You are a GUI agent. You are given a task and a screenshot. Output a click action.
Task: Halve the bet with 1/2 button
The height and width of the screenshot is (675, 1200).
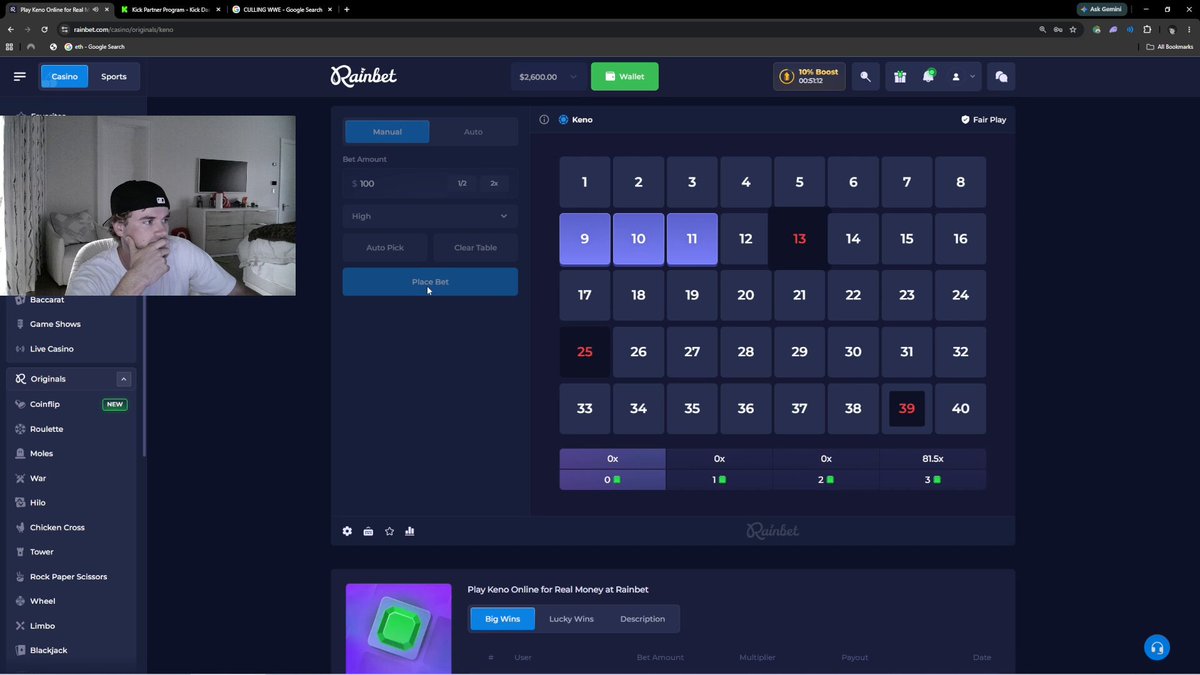462,184
